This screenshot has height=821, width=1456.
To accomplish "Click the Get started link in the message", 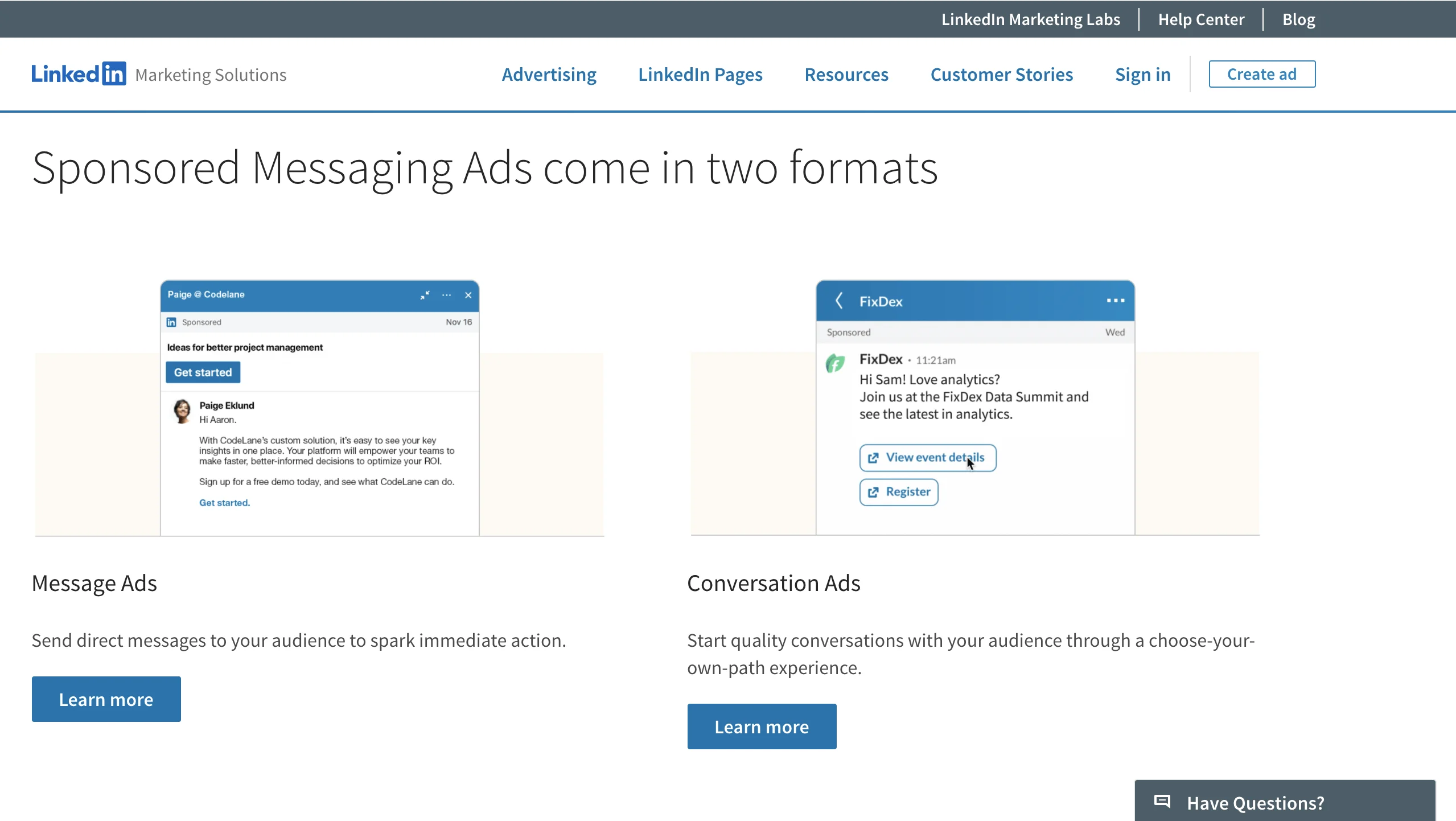I will (224, 502).
